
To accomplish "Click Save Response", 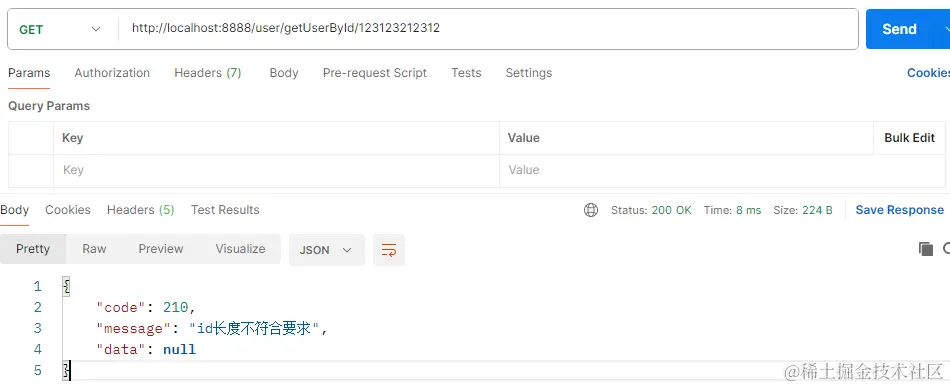I will click(x=900, y=210).
